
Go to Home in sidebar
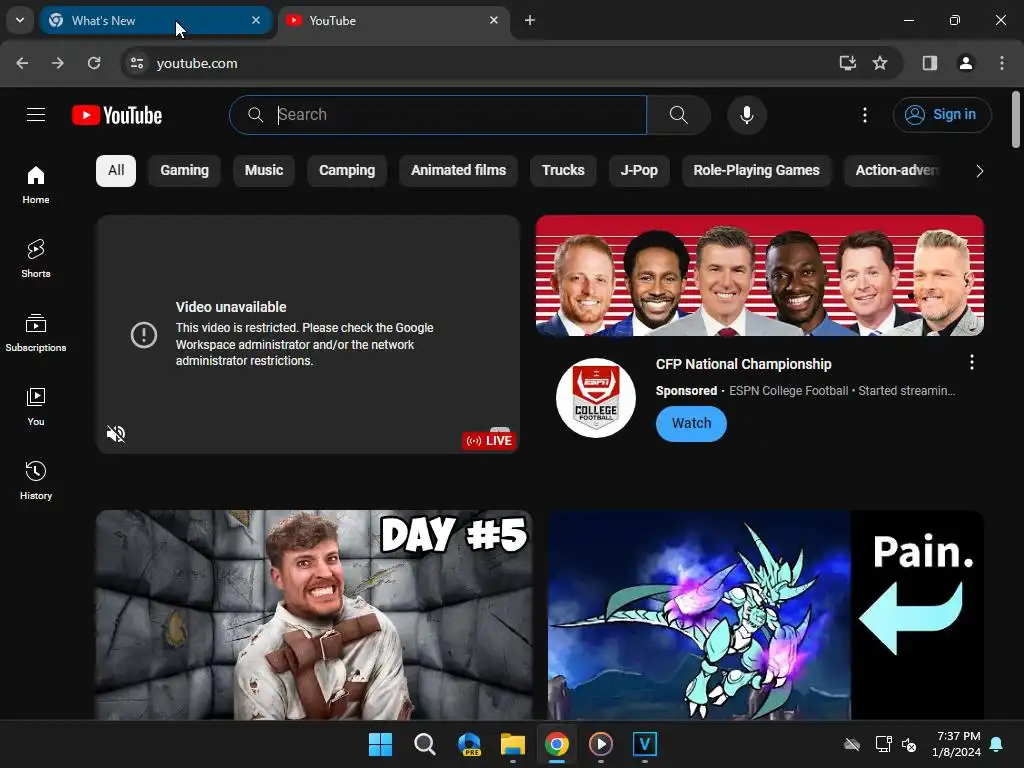[36, 184]
